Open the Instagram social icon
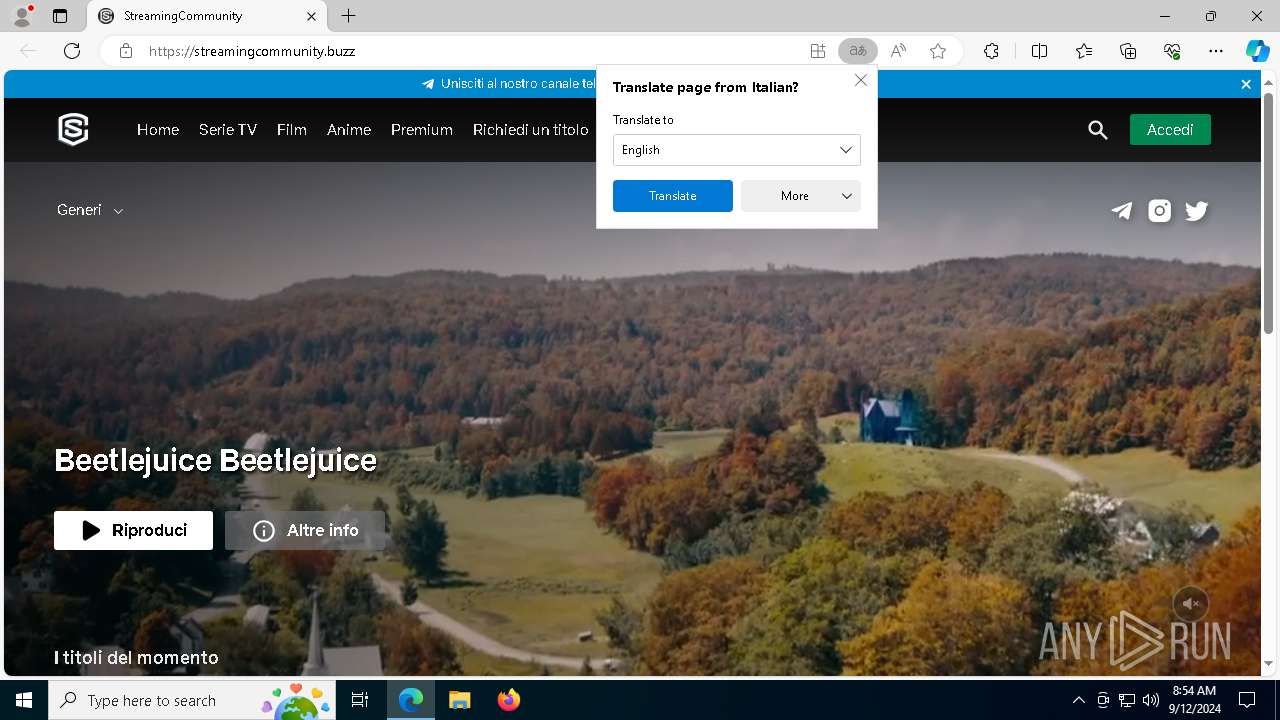This screenshot has width=1280, height=720. point(1159,210)
